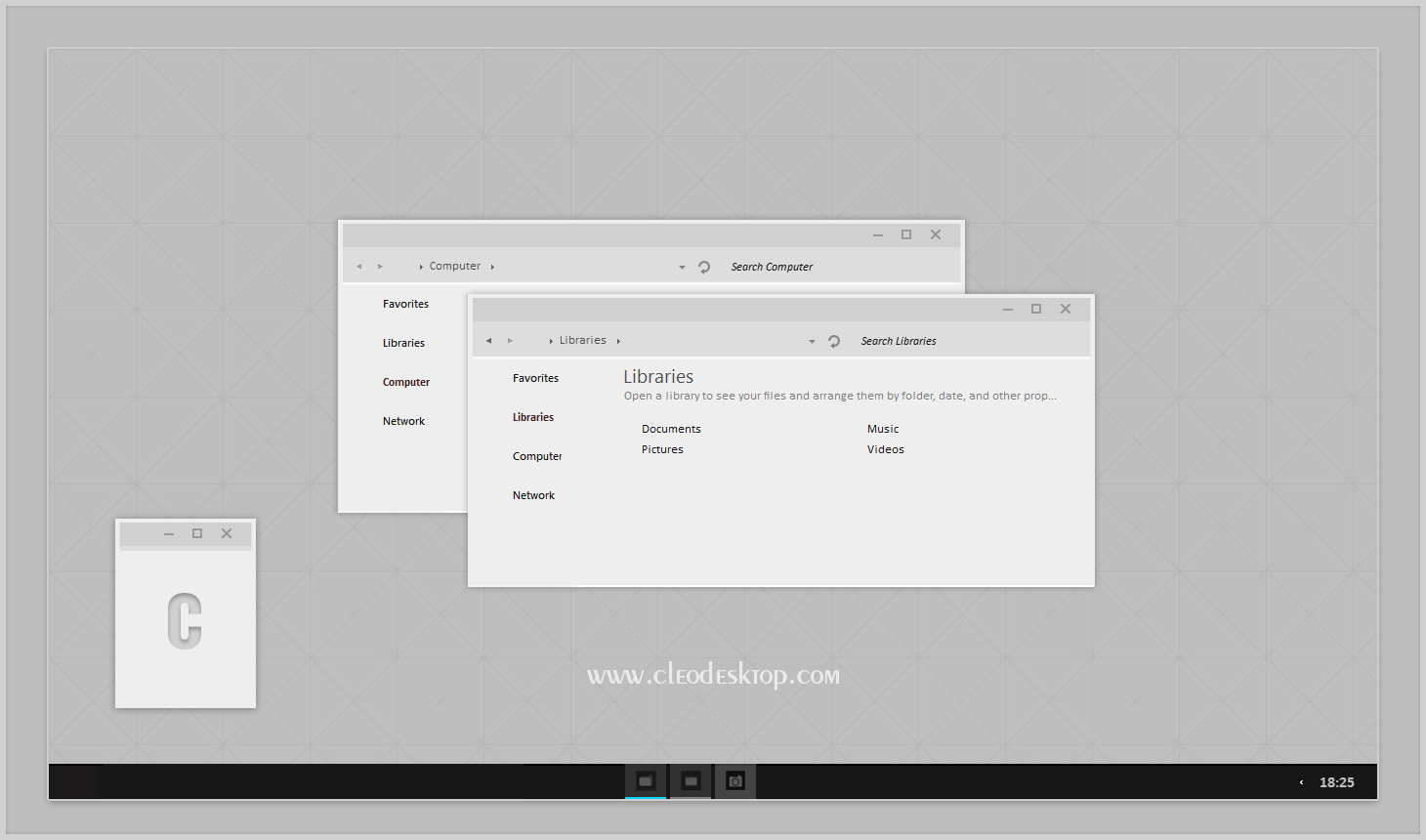Go forward in Libraries window
Screen dimensions: 1426x840
(510, 341)
